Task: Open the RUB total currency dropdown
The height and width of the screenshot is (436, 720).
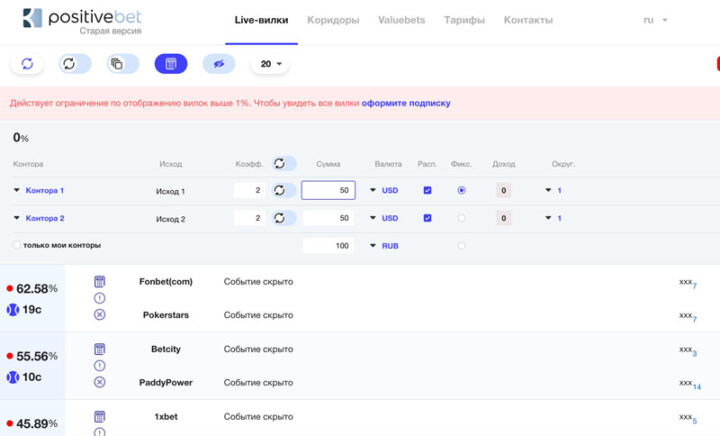Action: click(x=384, y=246)
